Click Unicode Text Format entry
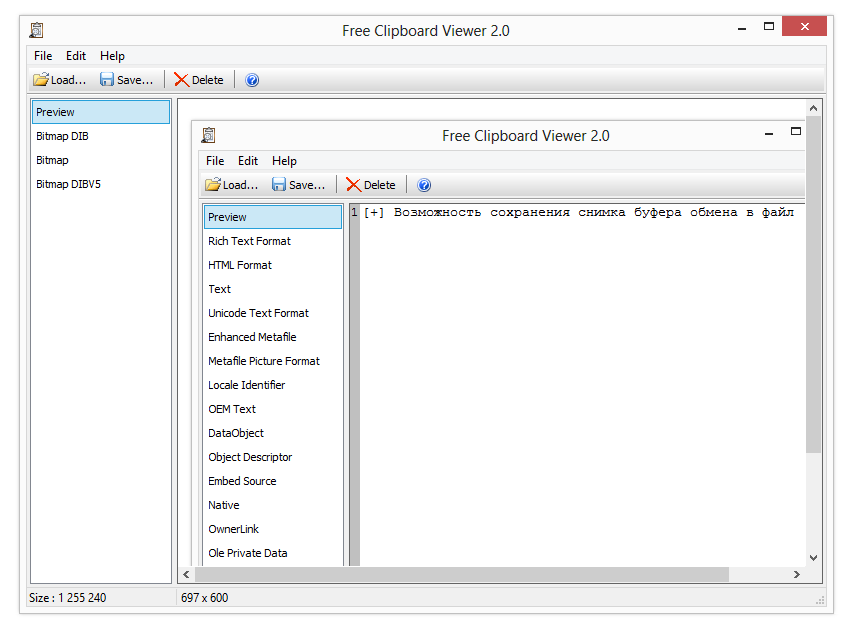 pos(273,313)
